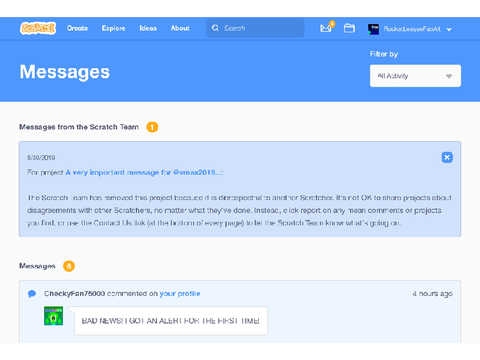Open CheekyFan75000's green avatar thumbnail
480x360 pixels.
coord(53,316)
